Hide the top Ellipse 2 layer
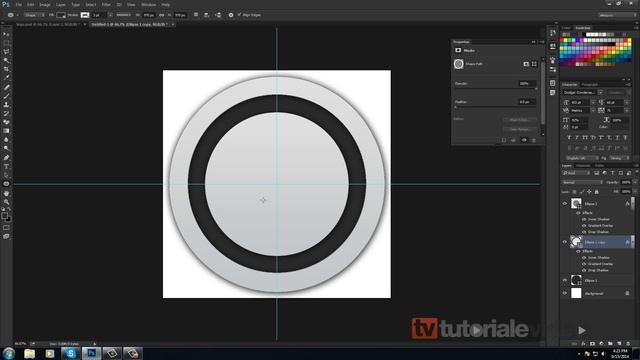The height and width of the screenshot is (360, 640). point(565,203)
